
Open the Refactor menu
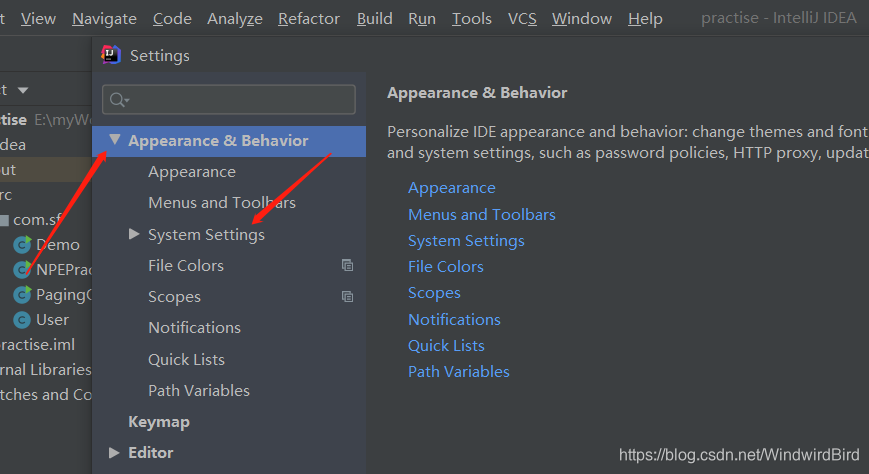pyautogui.click(x=309, y=19)
